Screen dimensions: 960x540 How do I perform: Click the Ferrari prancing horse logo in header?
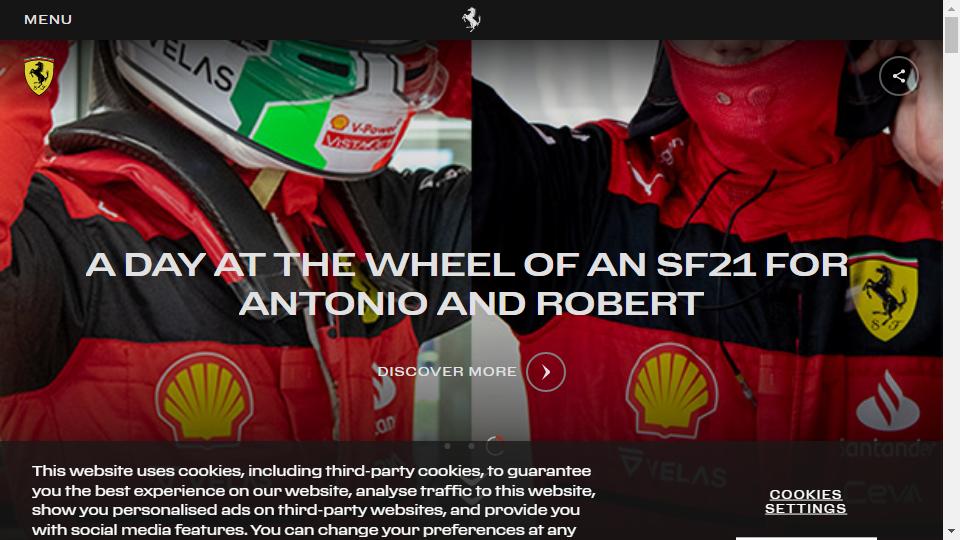pos(471,20)
